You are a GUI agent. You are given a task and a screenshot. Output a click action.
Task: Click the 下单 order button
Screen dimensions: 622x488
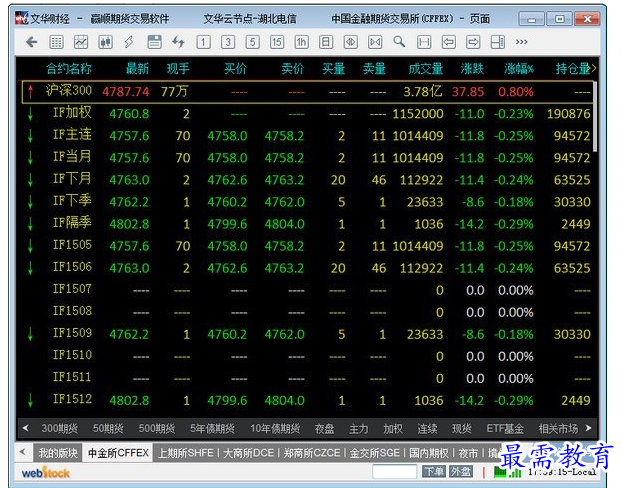(434, 472)
